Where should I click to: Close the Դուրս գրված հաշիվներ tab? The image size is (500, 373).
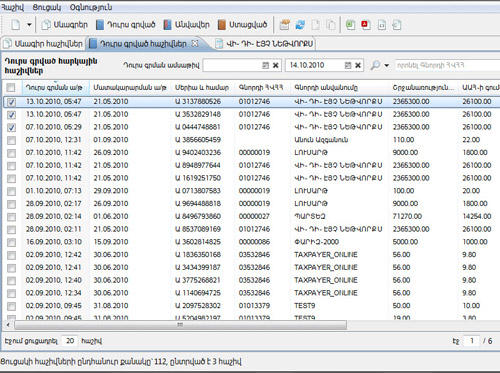click(x=195, y=43)
